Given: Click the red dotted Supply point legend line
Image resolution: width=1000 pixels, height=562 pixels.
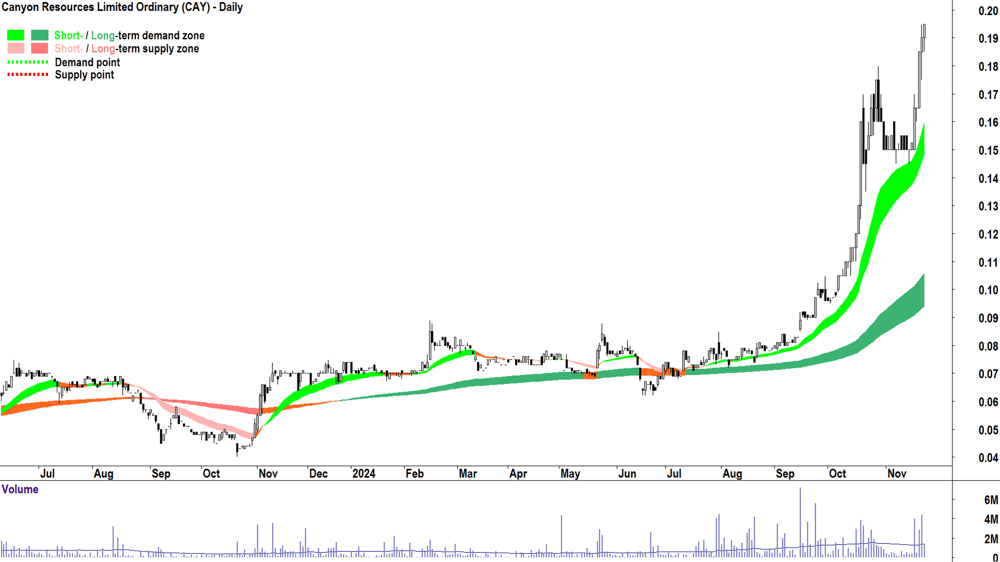Looking at the screenshot, I should tap(27, 75).
